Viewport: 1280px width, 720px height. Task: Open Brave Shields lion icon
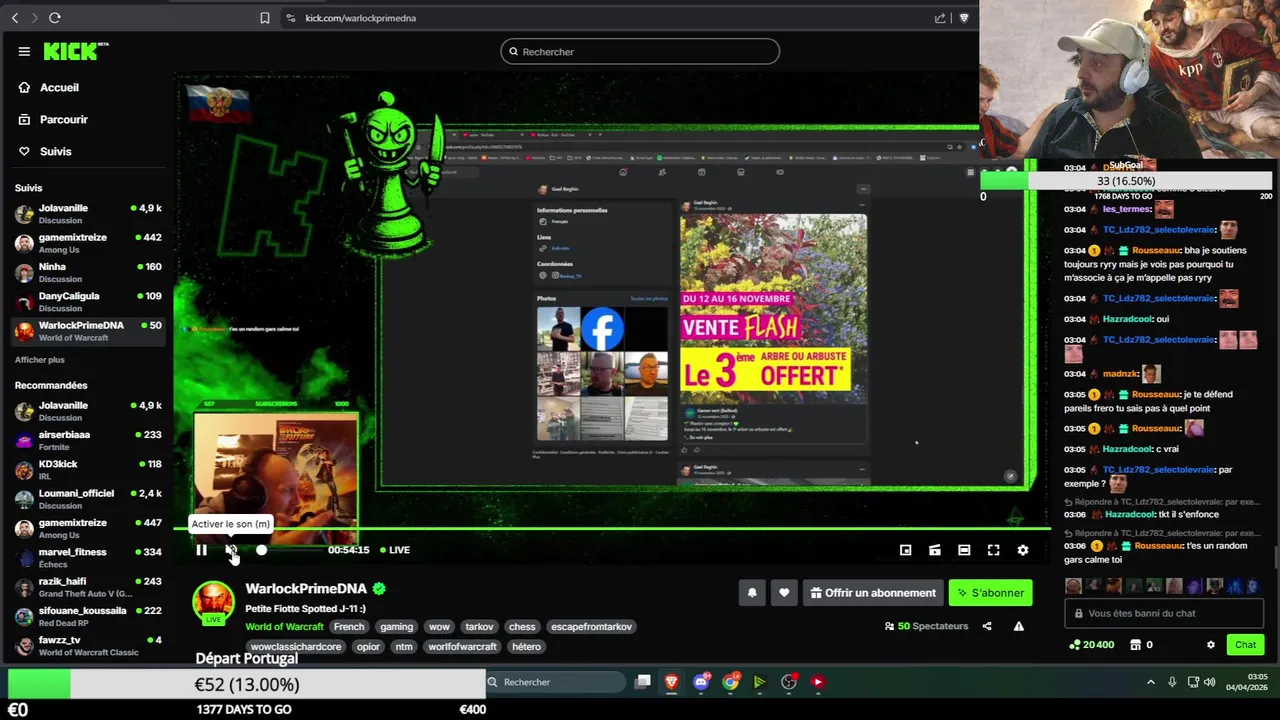click(x=964, y=18)
